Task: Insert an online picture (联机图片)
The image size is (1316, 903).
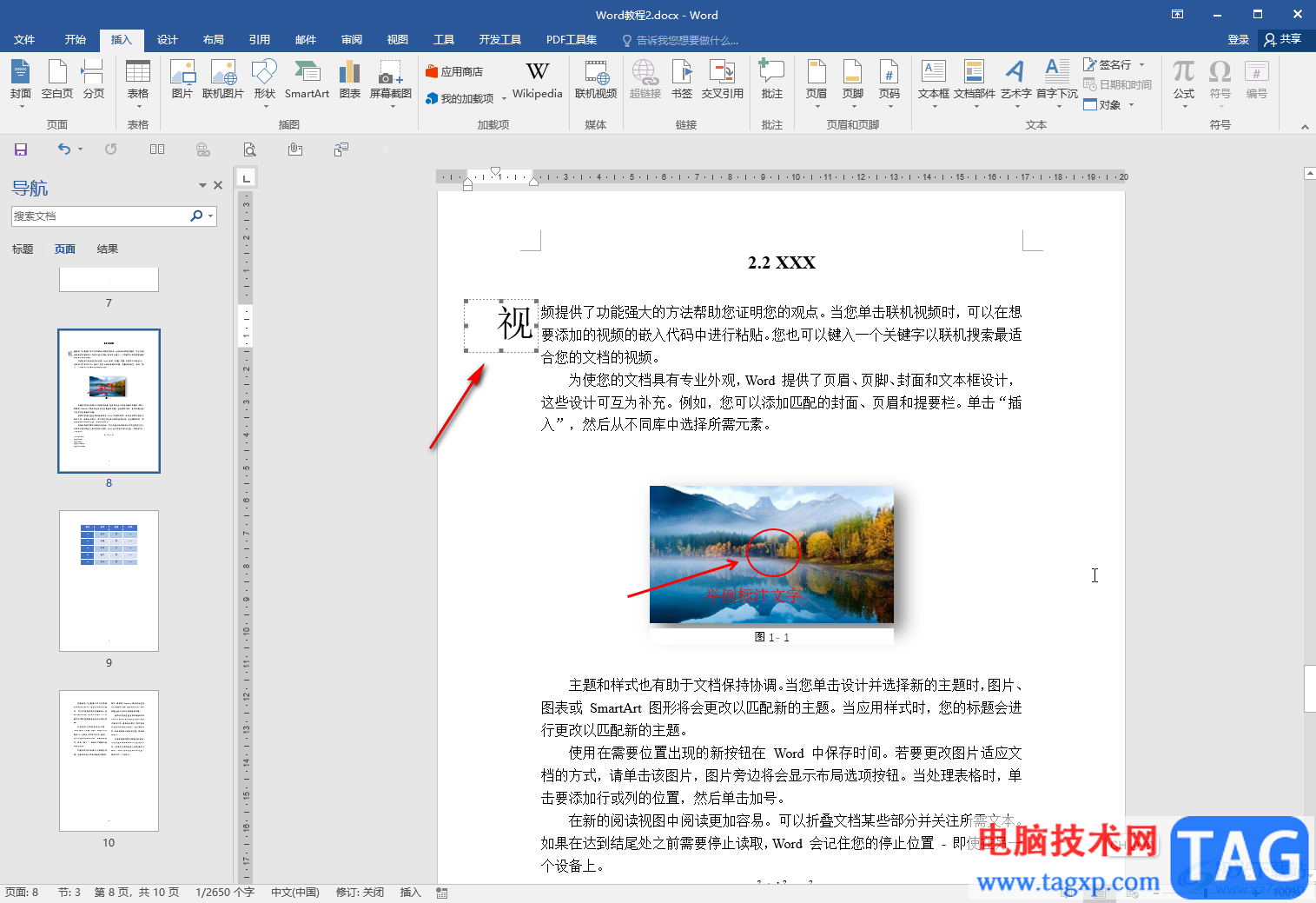Action: pyautogui.click(x=223, y=80)
